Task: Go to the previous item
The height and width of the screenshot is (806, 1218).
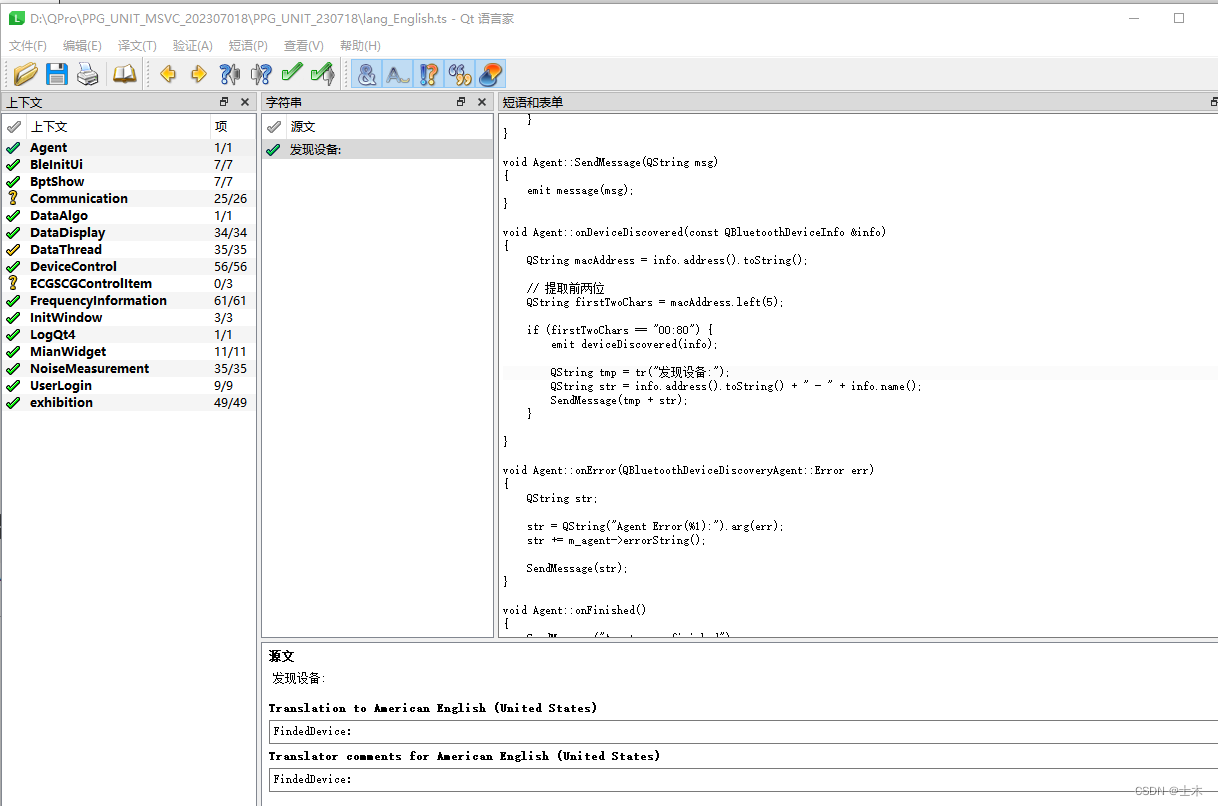Action: tap(168, 73)
